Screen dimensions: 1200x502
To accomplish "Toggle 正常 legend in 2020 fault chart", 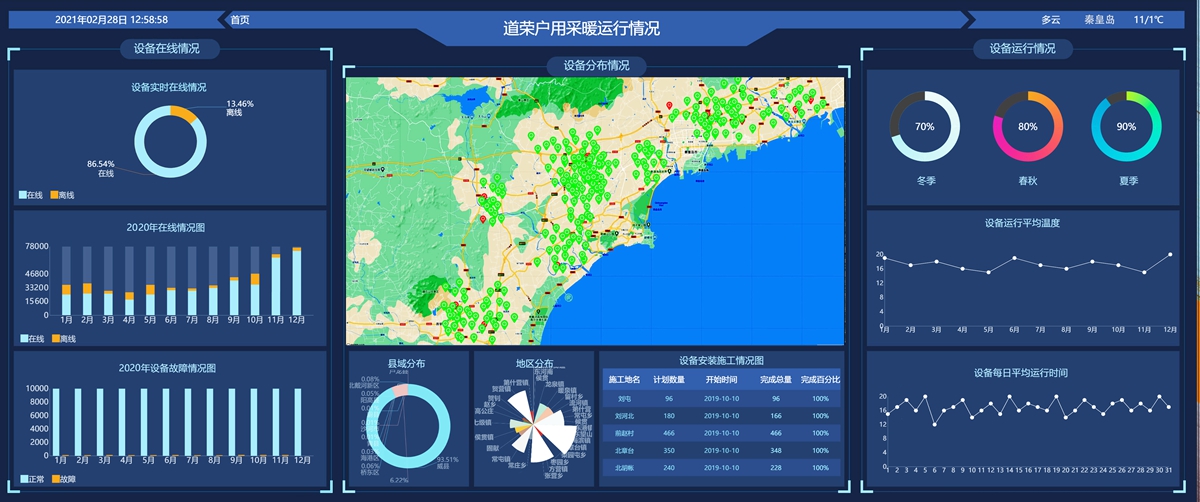I will [30, 480].
